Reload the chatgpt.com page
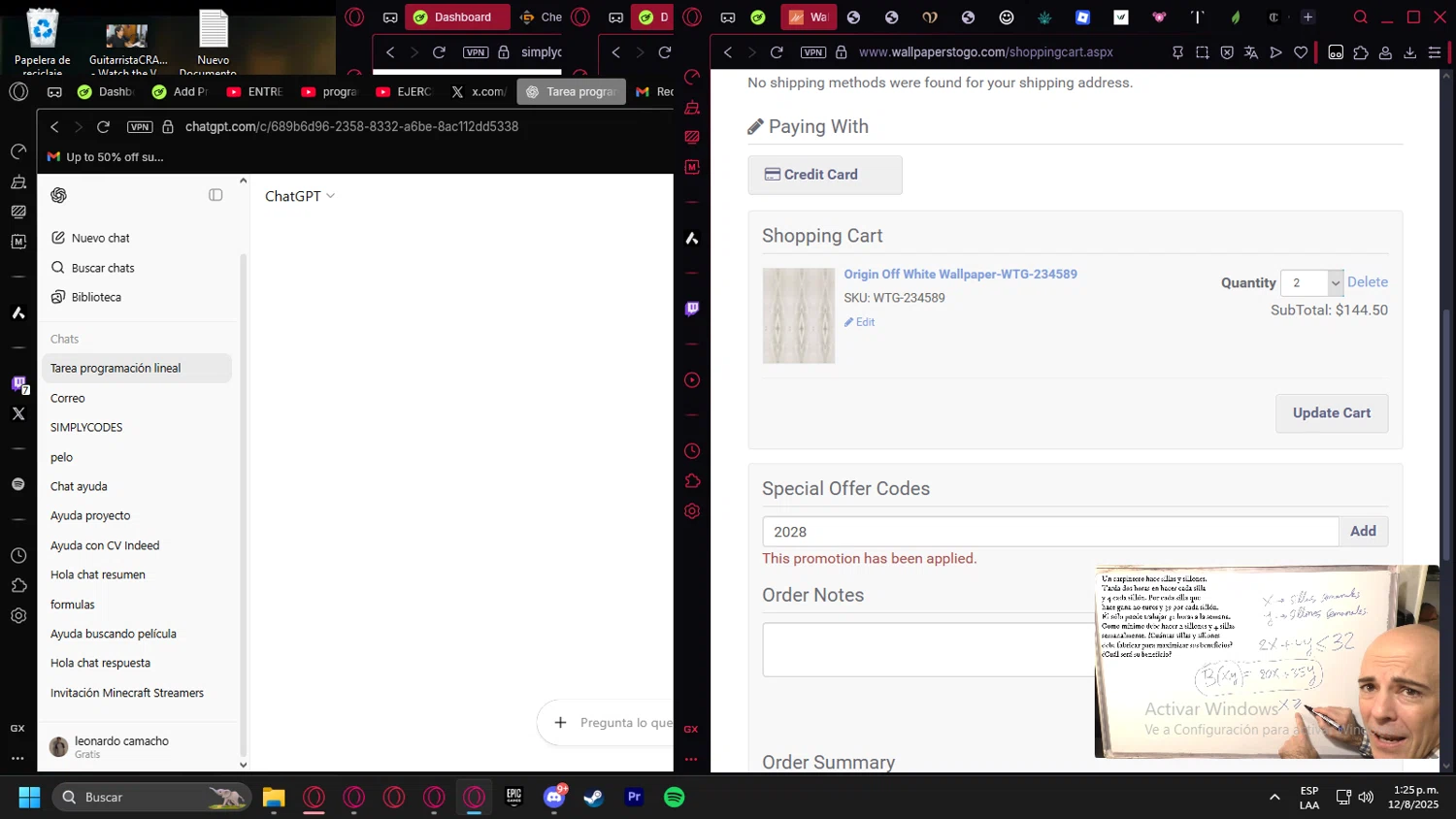The width and height of the screenshot is (1456, 819). (103, 127)
